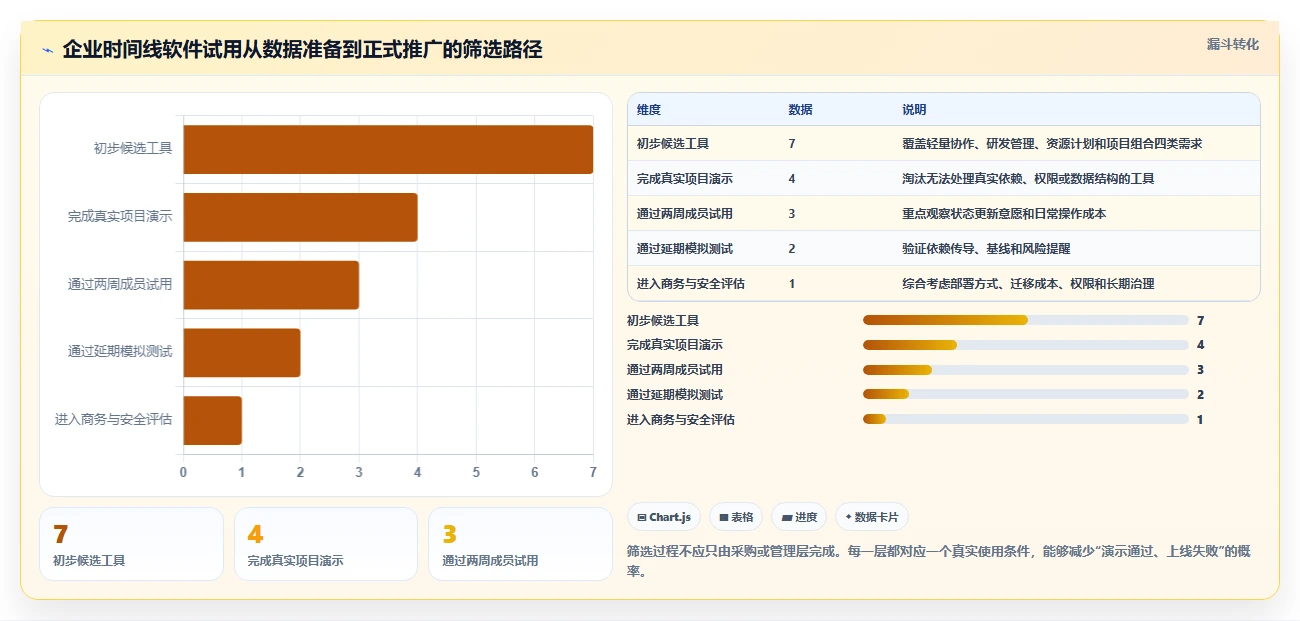Click the 初步候选工具 cell in the table
Viewport: 1300px width, 621px height.
673,144
